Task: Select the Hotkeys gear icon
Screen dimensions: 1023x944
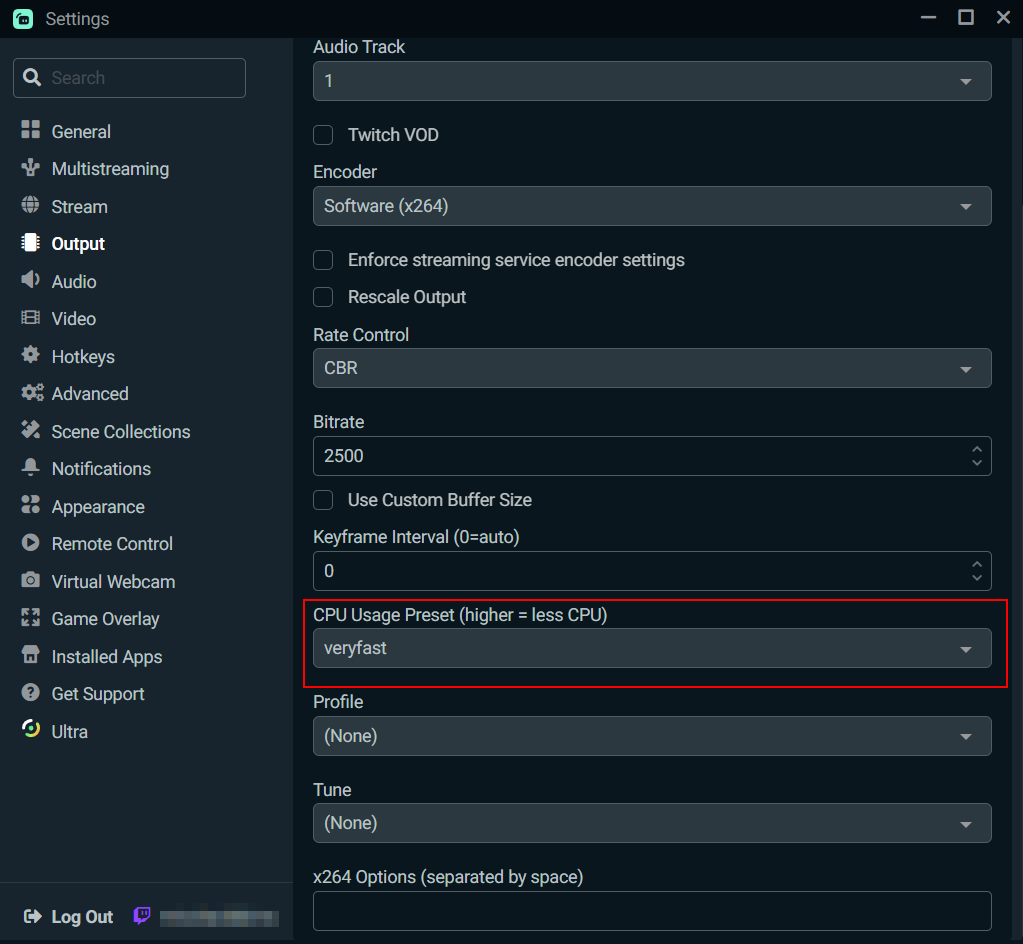Action: (31, 356)
